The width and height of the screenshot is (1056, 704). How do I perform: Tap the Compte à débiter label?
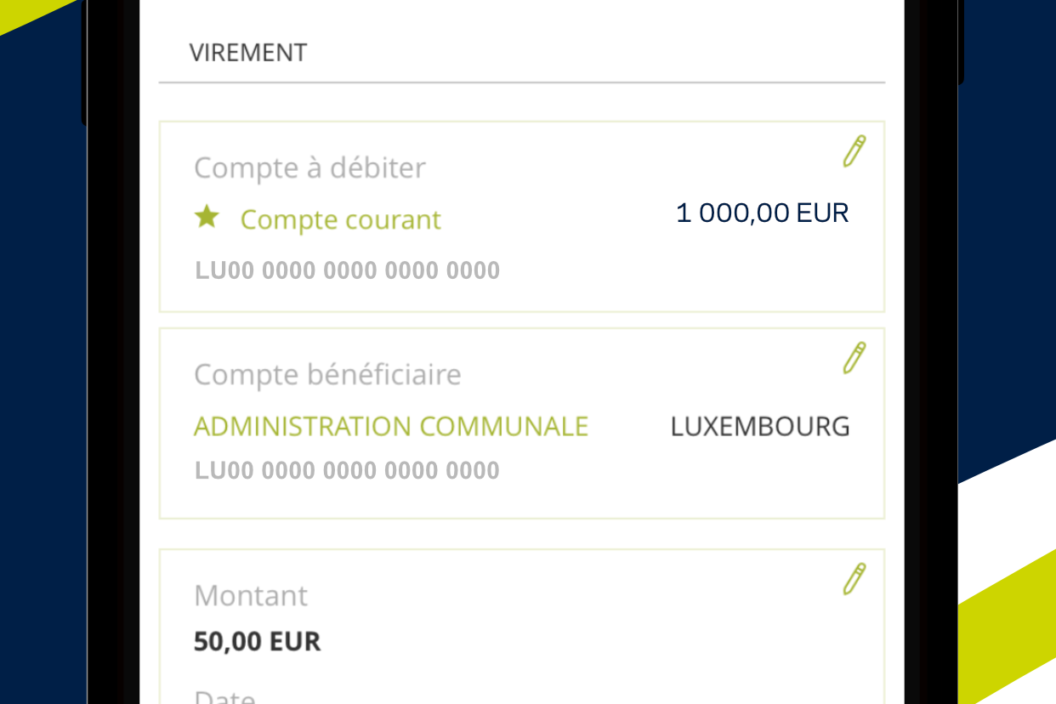[309, 168]
